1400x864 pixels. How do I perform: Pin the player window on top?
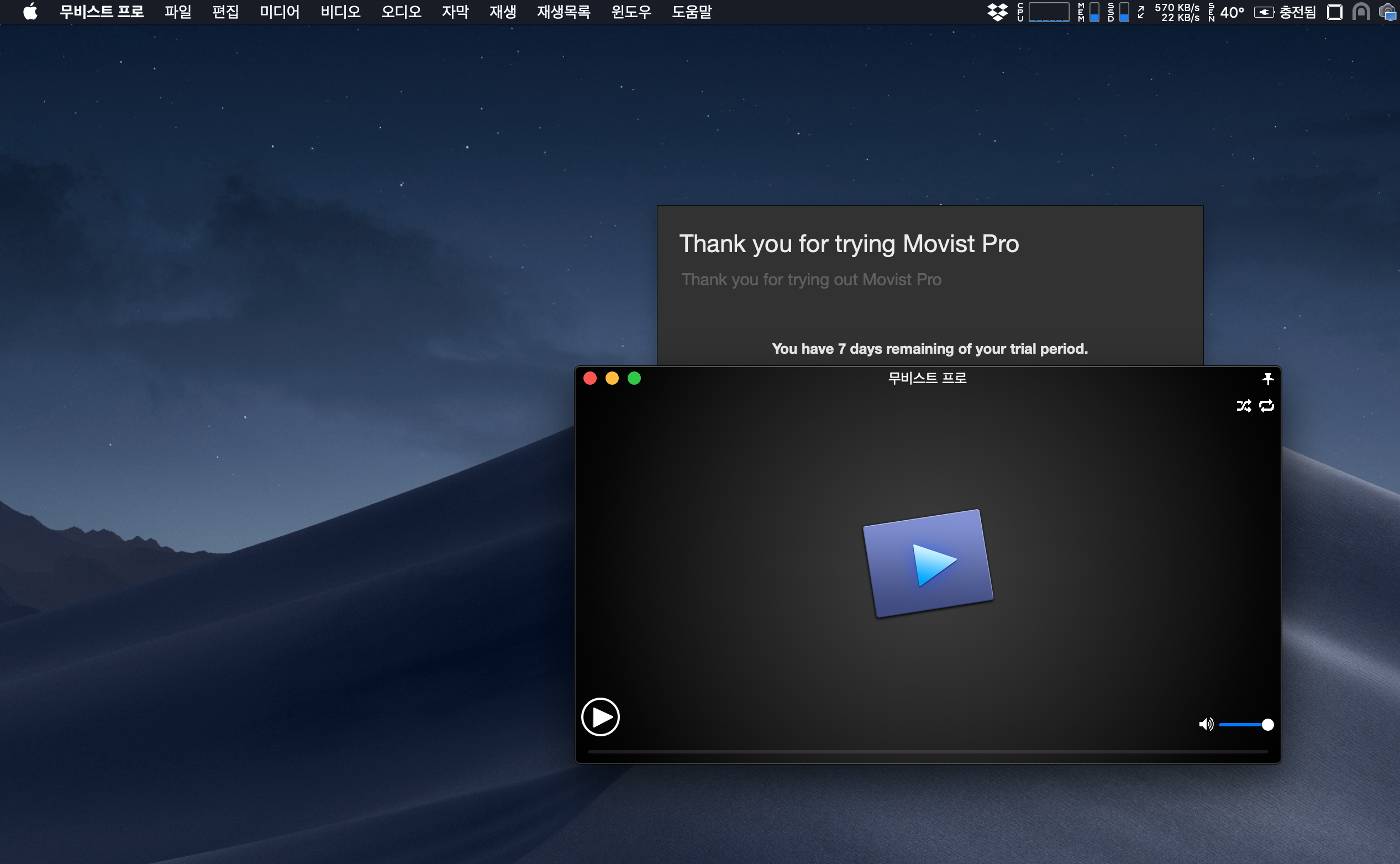pyautogui.click(x=1267, y=378)
